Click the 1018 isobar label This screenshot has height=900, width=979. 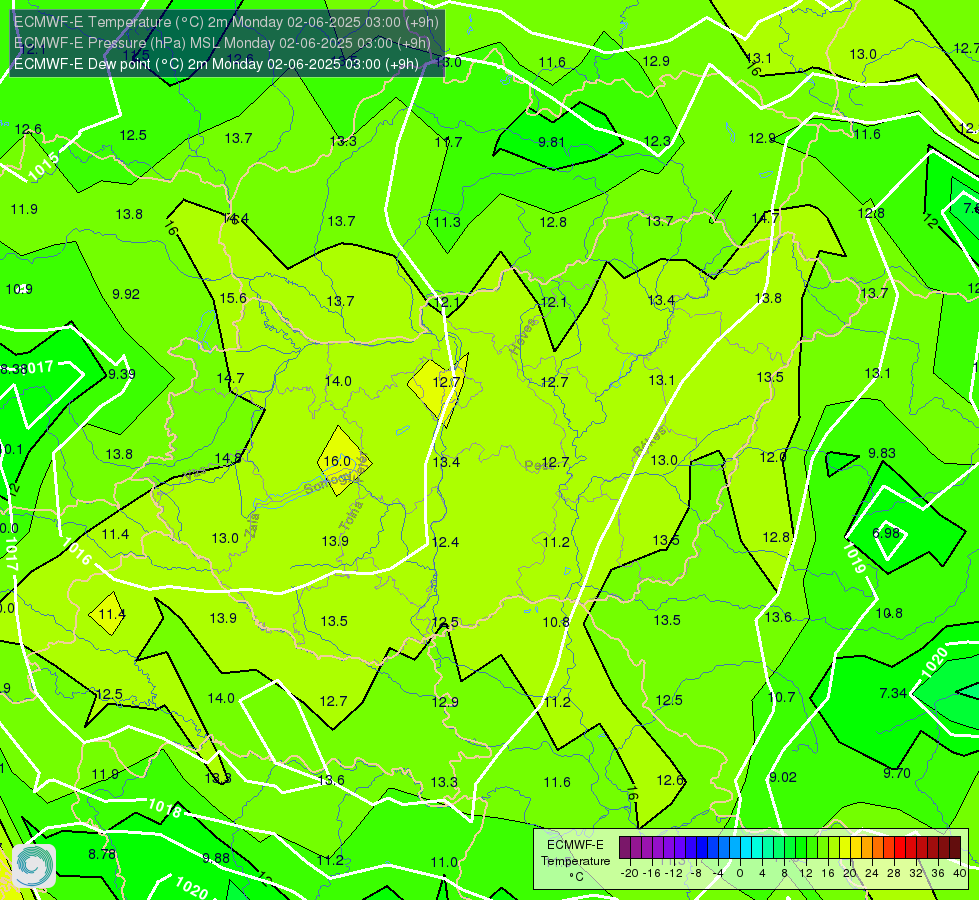coord(164,808)
